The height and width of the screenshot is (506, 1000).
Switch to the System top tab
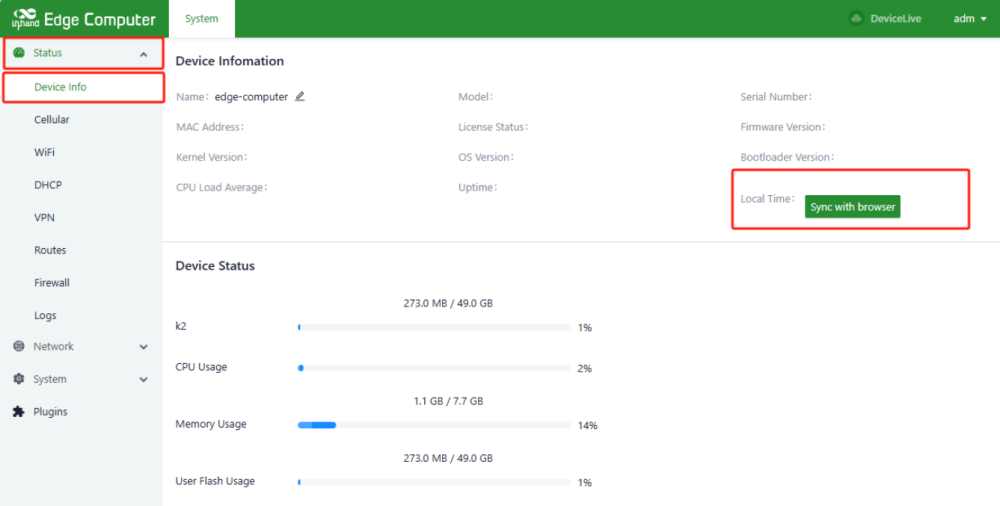(x=201, y=18)
